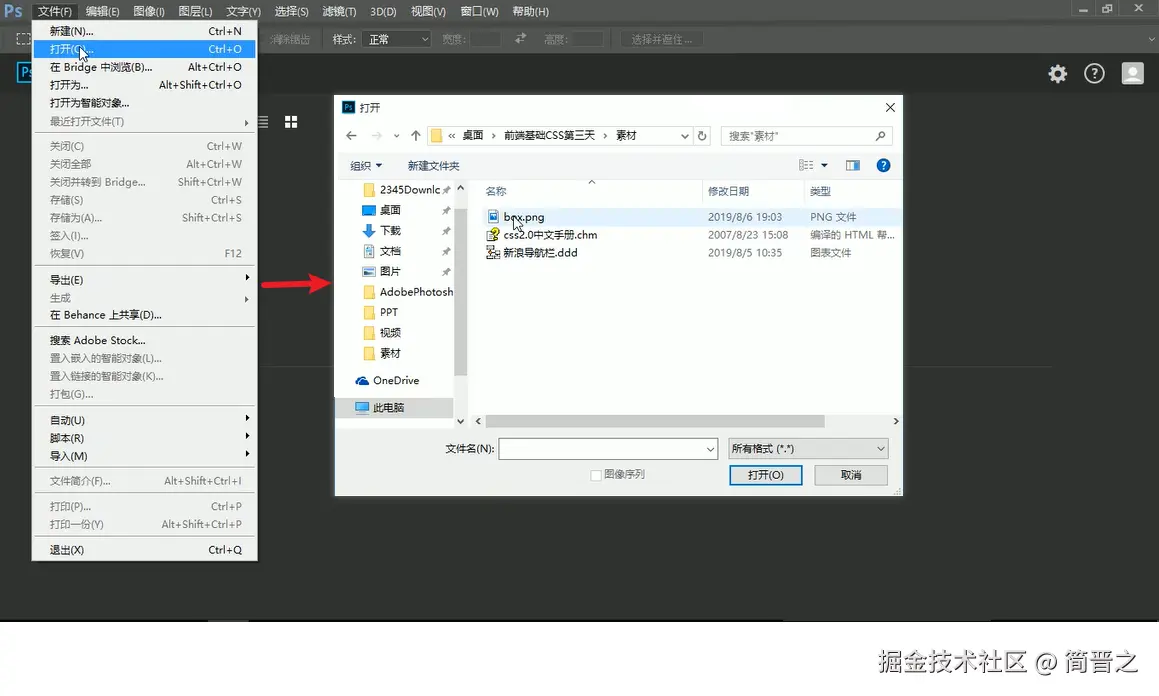1159x696 pixels.
Task: Click the 打开(O) button in dialog
Action: tap(766, 475)
